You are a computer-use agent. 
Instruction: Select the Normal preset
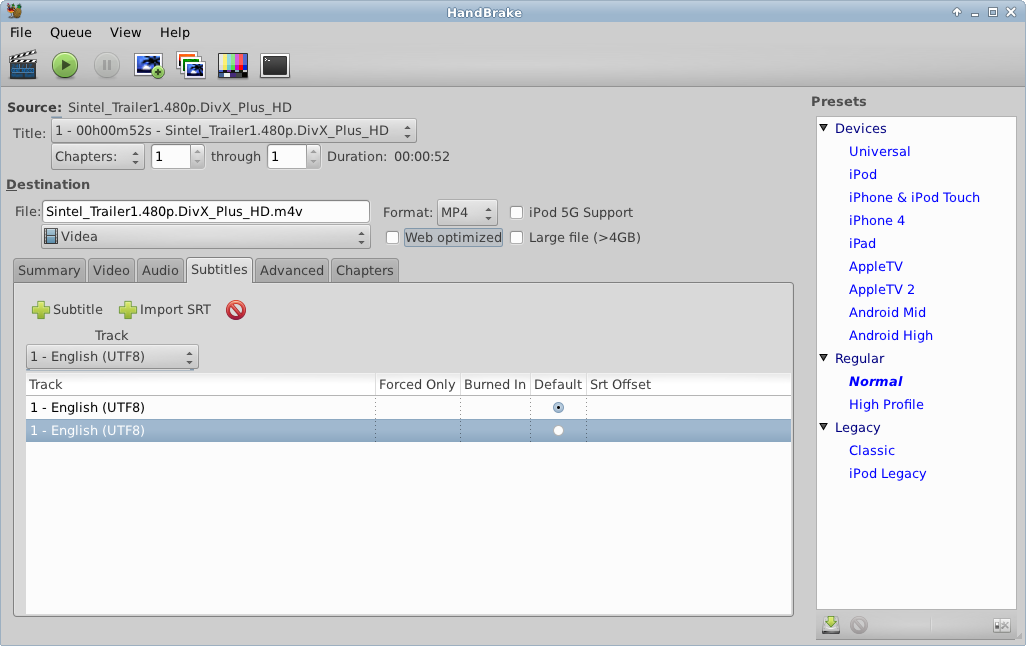(x=876, y=381)
